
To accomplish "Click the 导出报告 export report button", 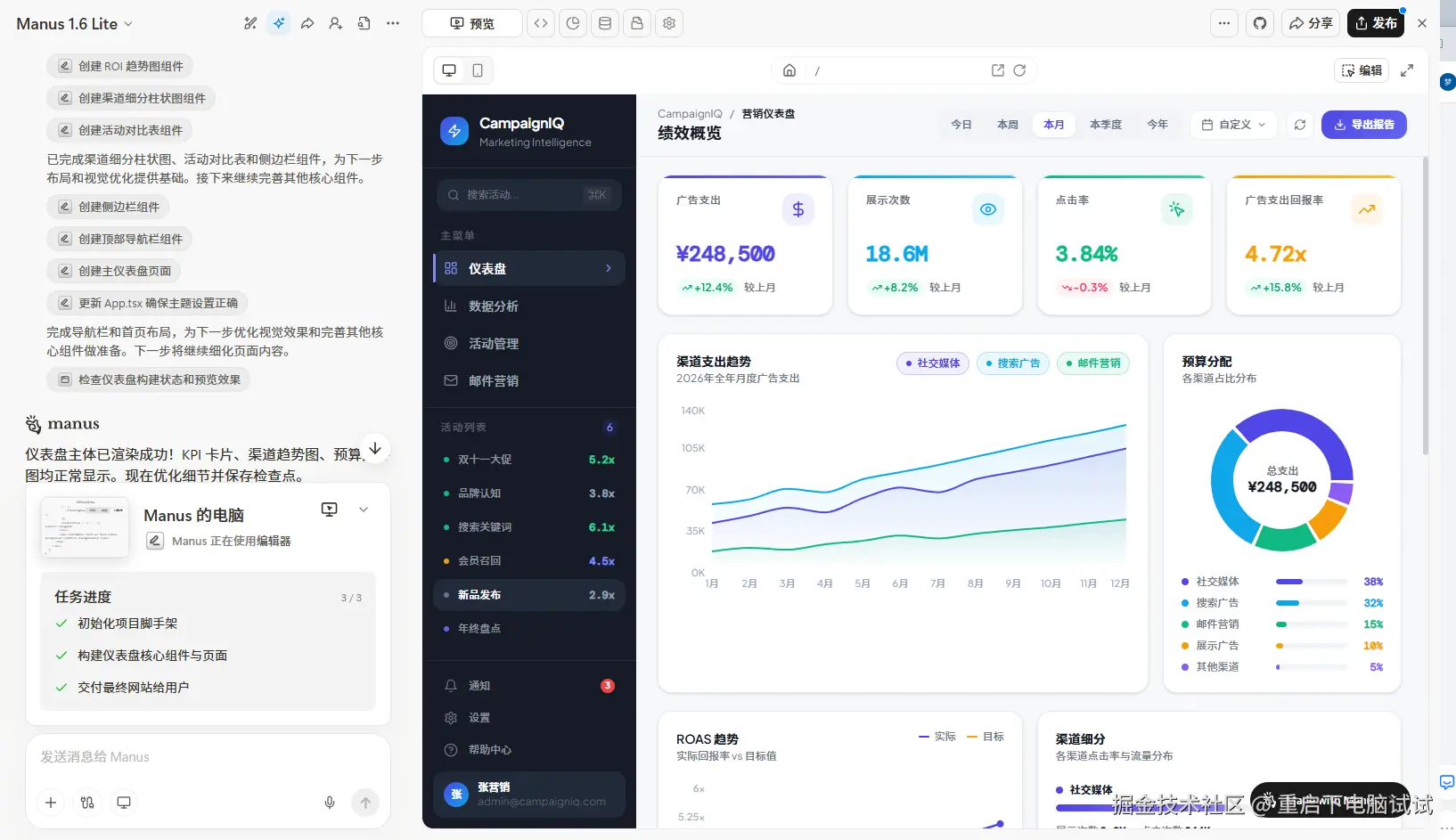I will click(x=1364, y=125).
